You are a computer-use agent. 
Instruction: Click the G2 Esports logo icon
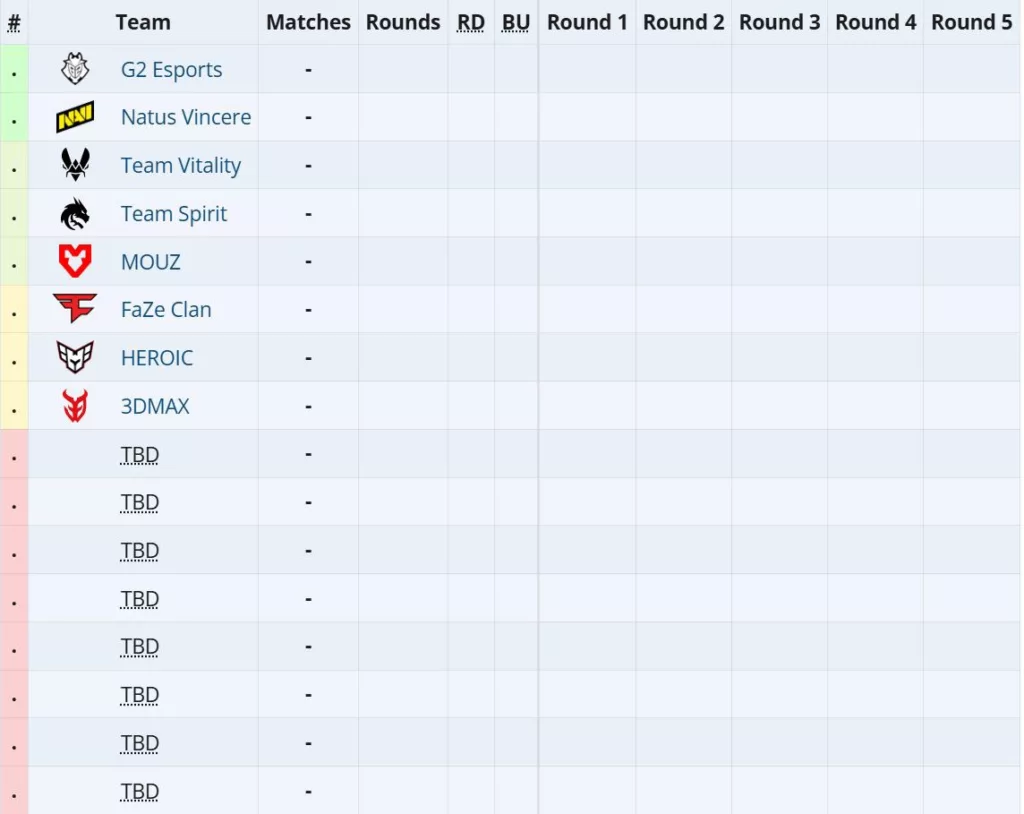click(75, 69)
